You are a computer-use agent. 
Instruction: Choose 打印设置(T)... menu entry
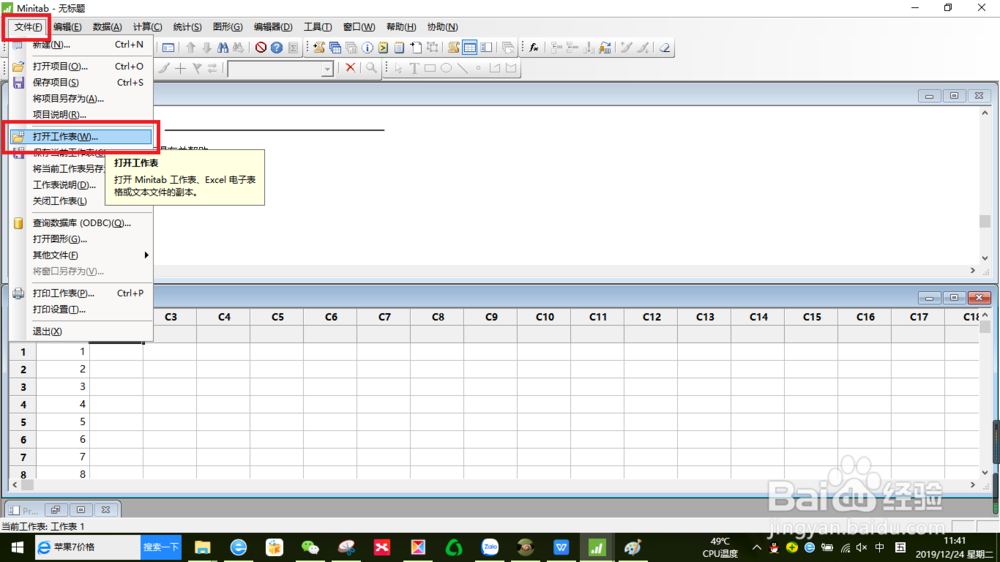coord(81,309)
